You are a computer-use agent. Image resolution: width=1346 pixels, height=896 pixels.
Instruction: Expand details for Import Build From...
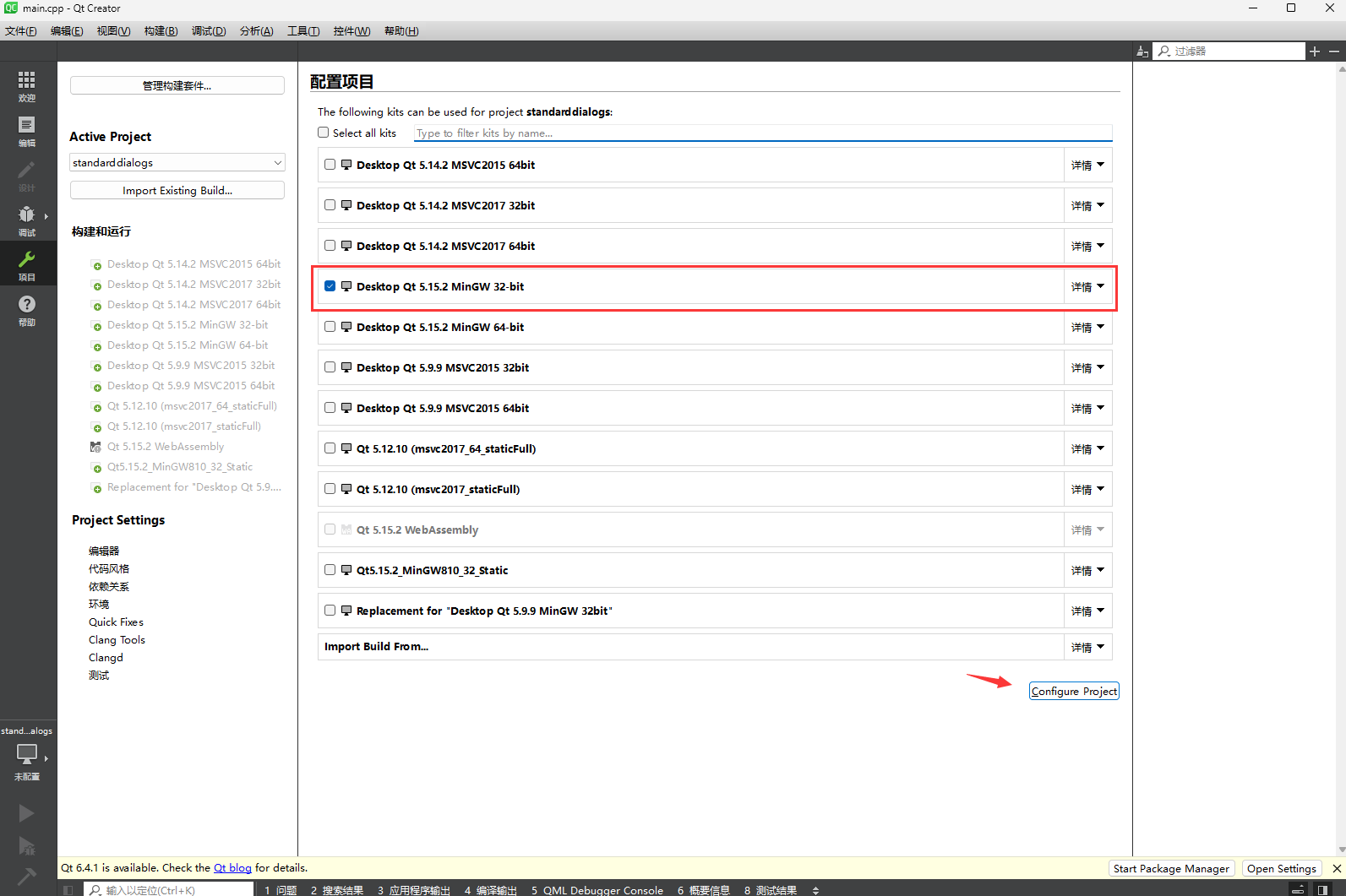(1087, 647)
